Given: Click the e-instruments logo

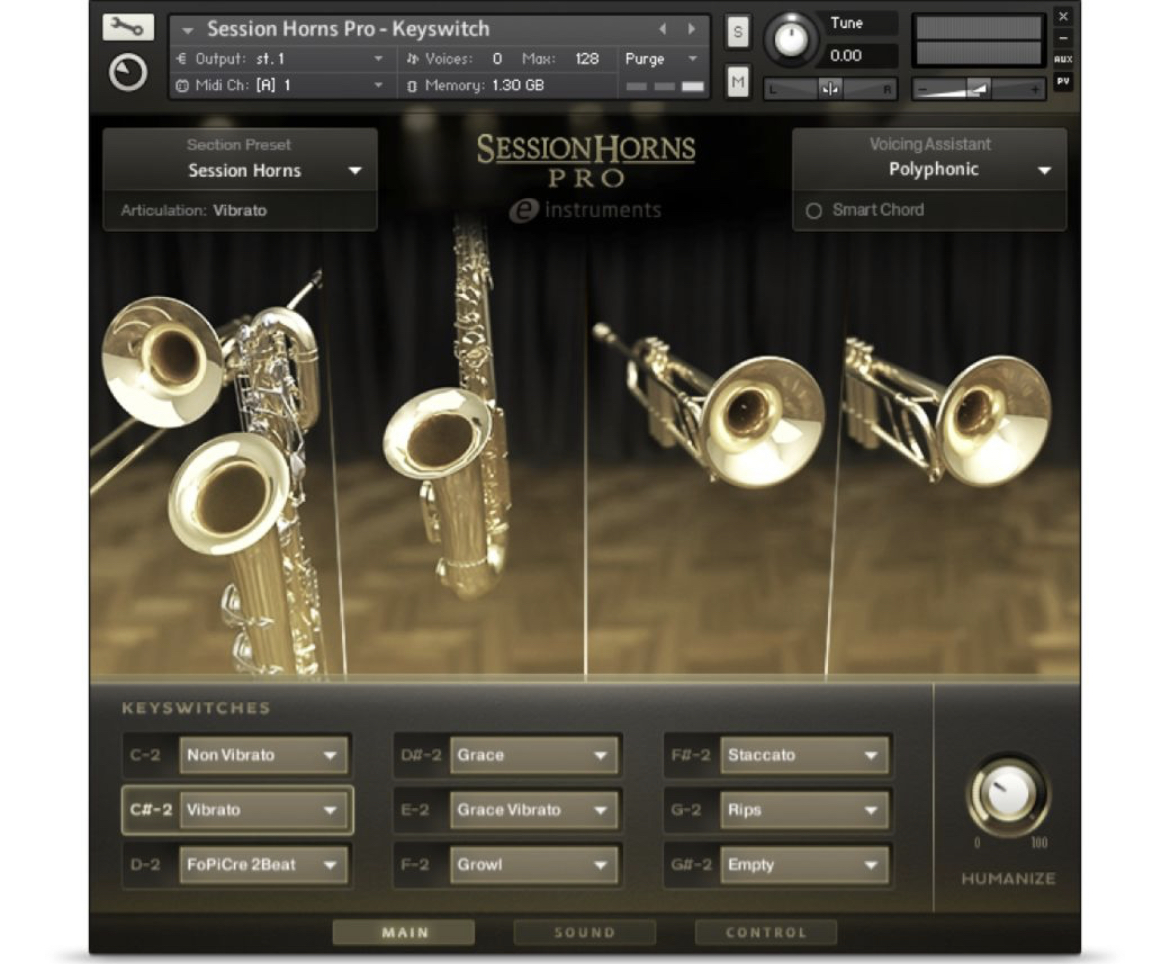Looking at the screenshot, I should tap(585, 210).
